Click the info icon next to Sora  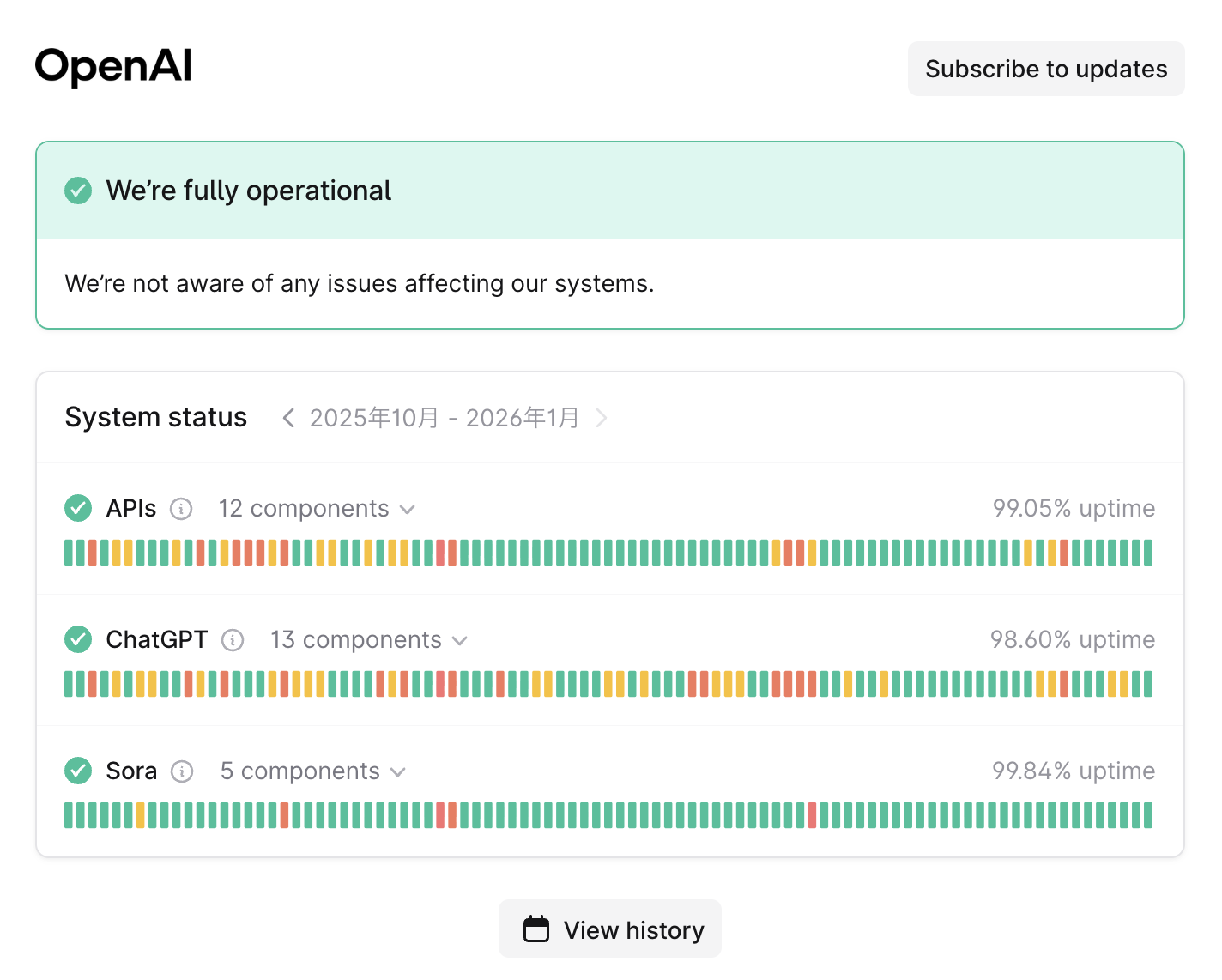coord(182,771)
